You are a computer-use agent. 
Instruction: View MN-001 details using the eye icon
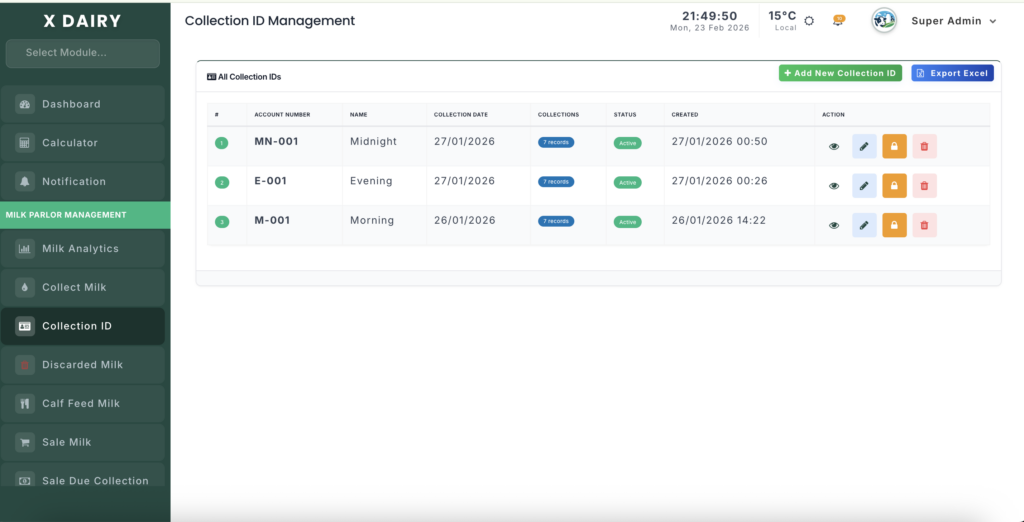pyautogui.click(x=834, y=147)
